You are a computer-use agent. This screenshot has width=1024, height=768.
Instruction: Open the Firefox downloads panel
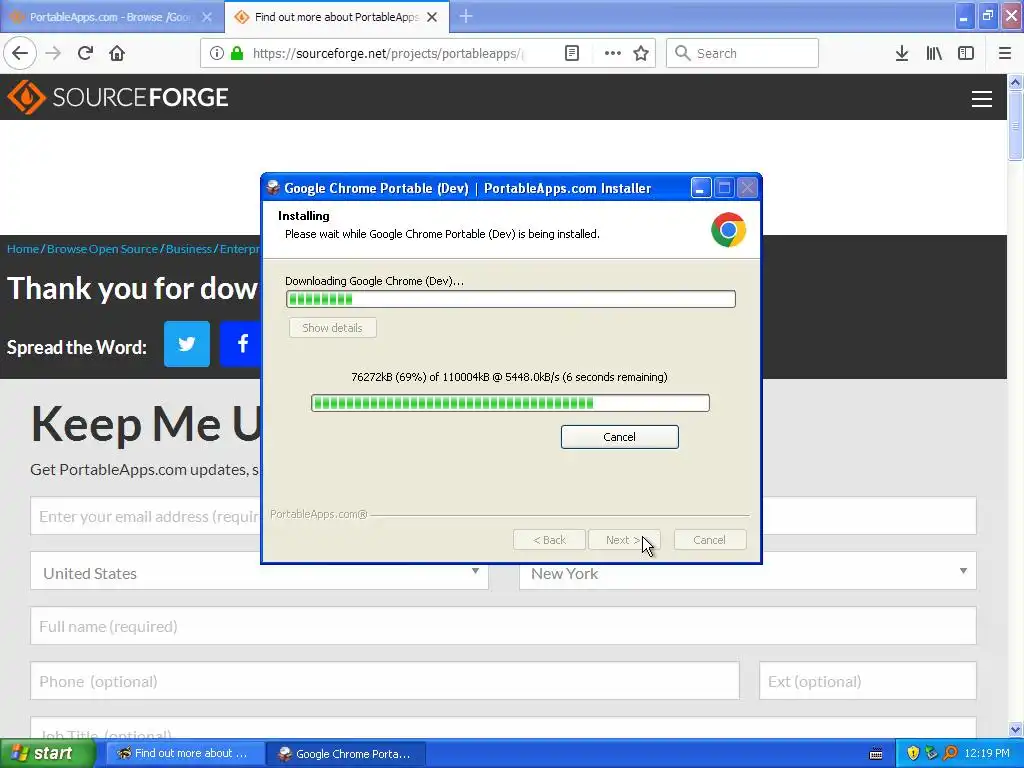tap(901, 53)
